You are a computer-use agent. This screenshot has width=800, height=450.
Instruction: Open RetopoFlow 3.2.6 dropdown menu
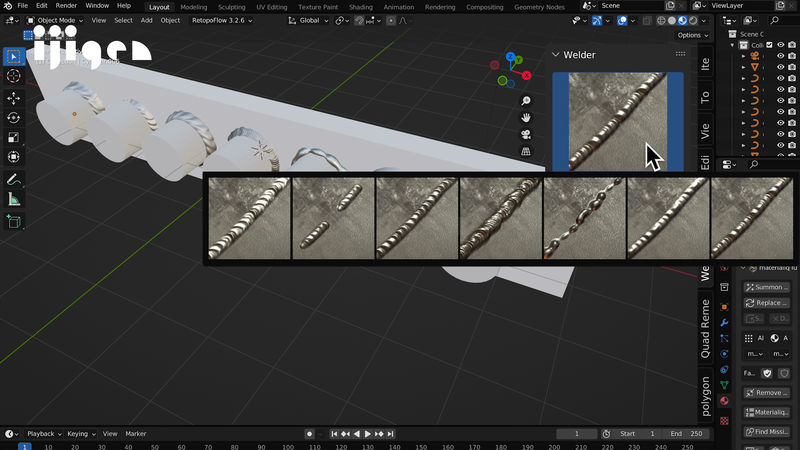click(222, 20)
